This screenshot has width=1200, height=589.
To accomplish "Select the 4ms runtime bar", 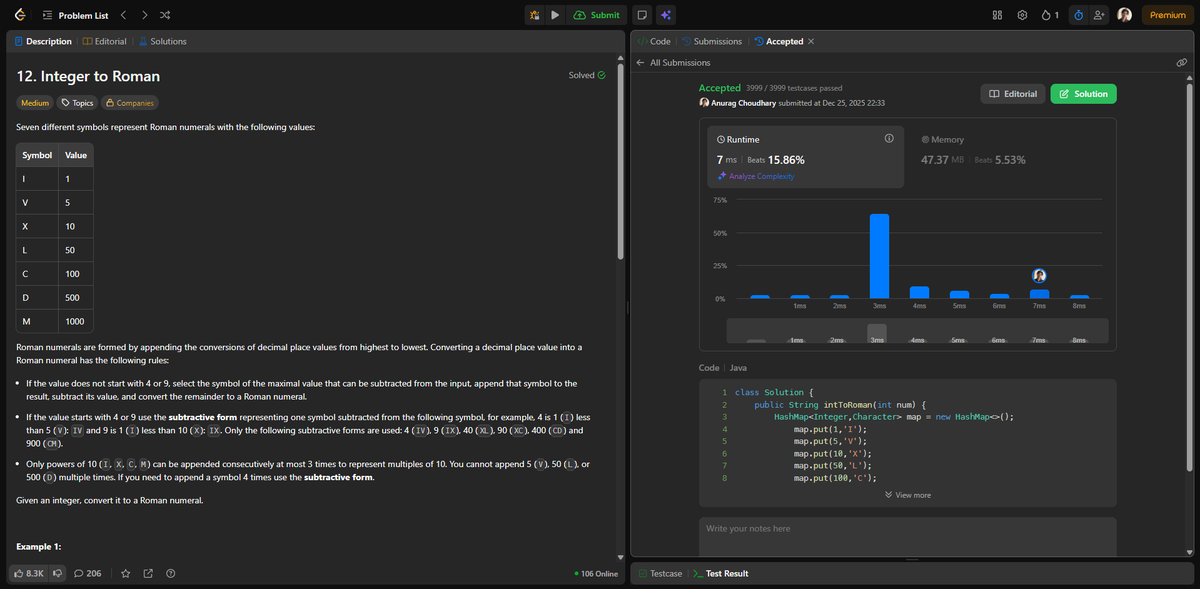I will 919,292.
